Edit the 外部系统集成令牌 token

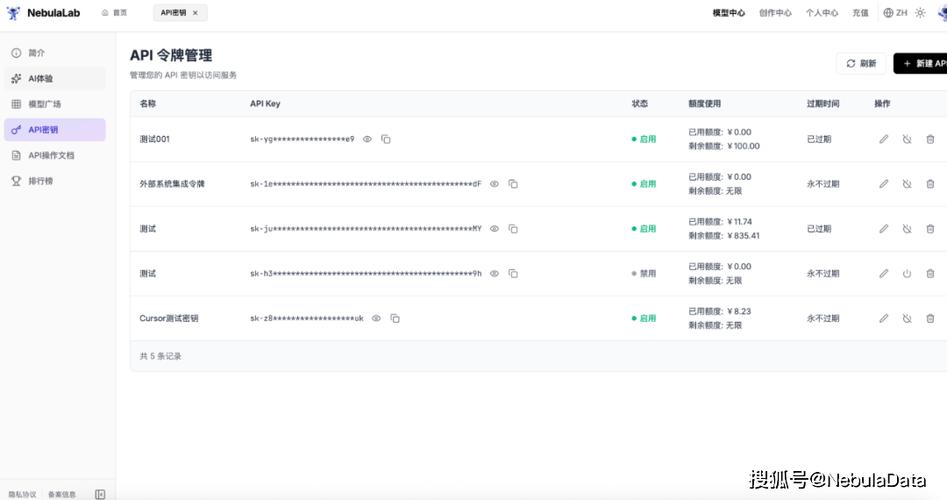click(x=884, y=184)
